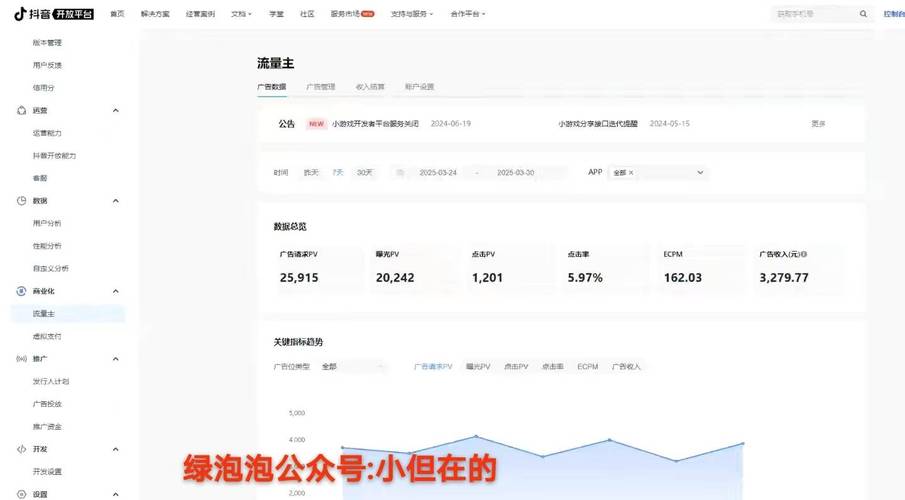Open 首页 in the top navigation

point(117,14)
